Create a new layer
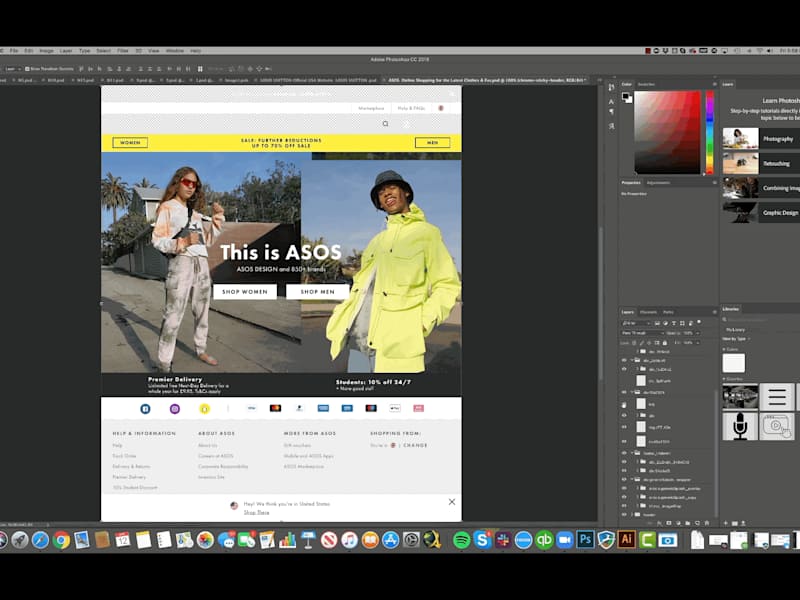The width and height of the screenshot is (800, 600). 697,523
